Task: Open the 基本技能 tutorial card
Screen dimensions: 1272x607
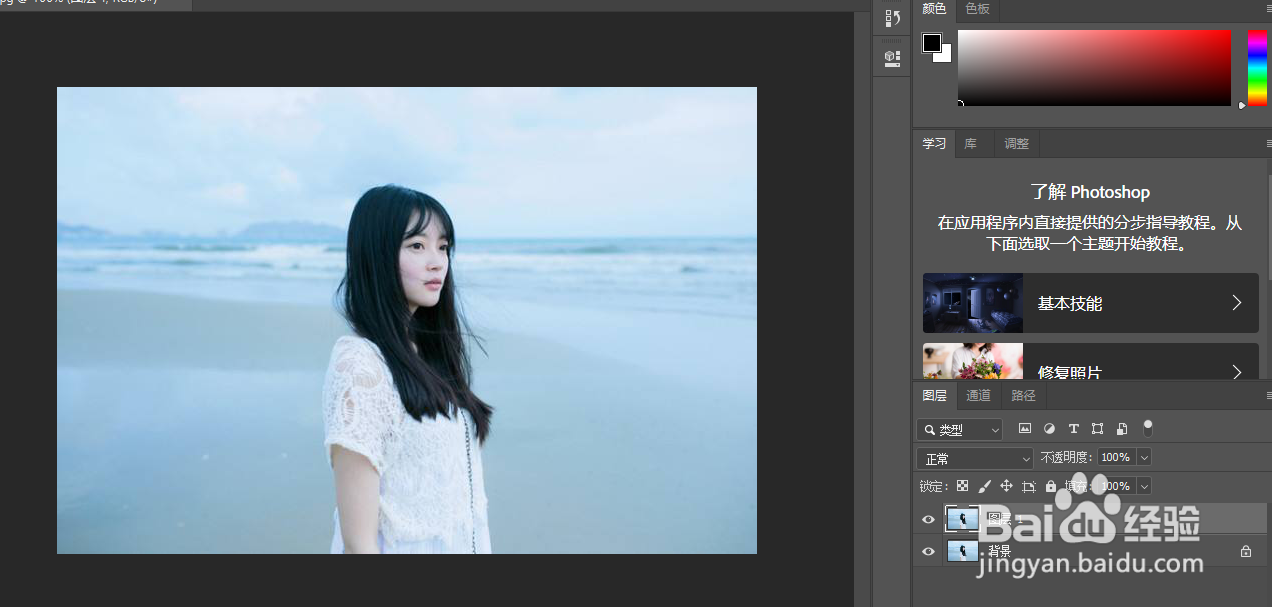Action: click(1091, 303)
